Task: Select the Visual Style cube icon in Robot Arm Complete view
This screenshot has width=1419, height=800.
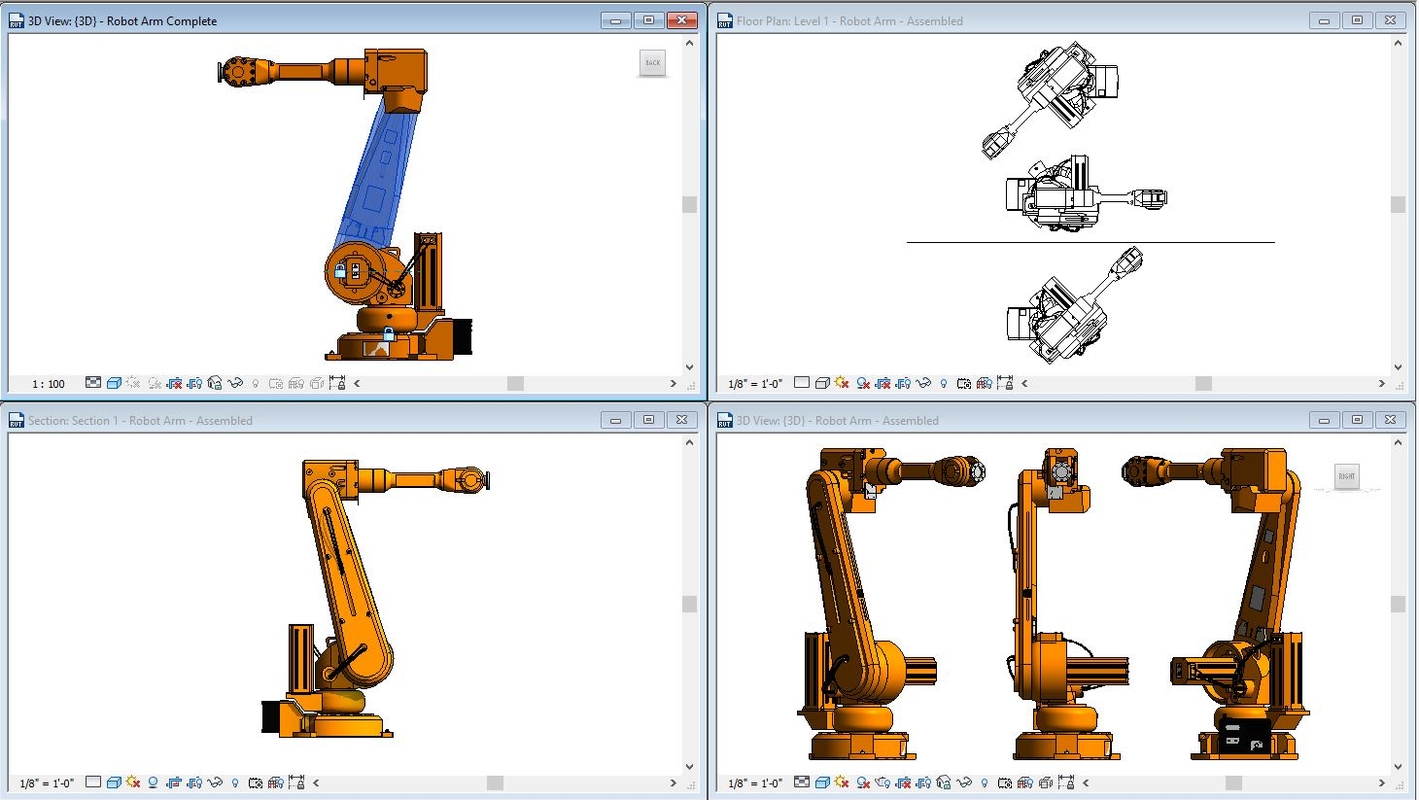Action: 112,383
